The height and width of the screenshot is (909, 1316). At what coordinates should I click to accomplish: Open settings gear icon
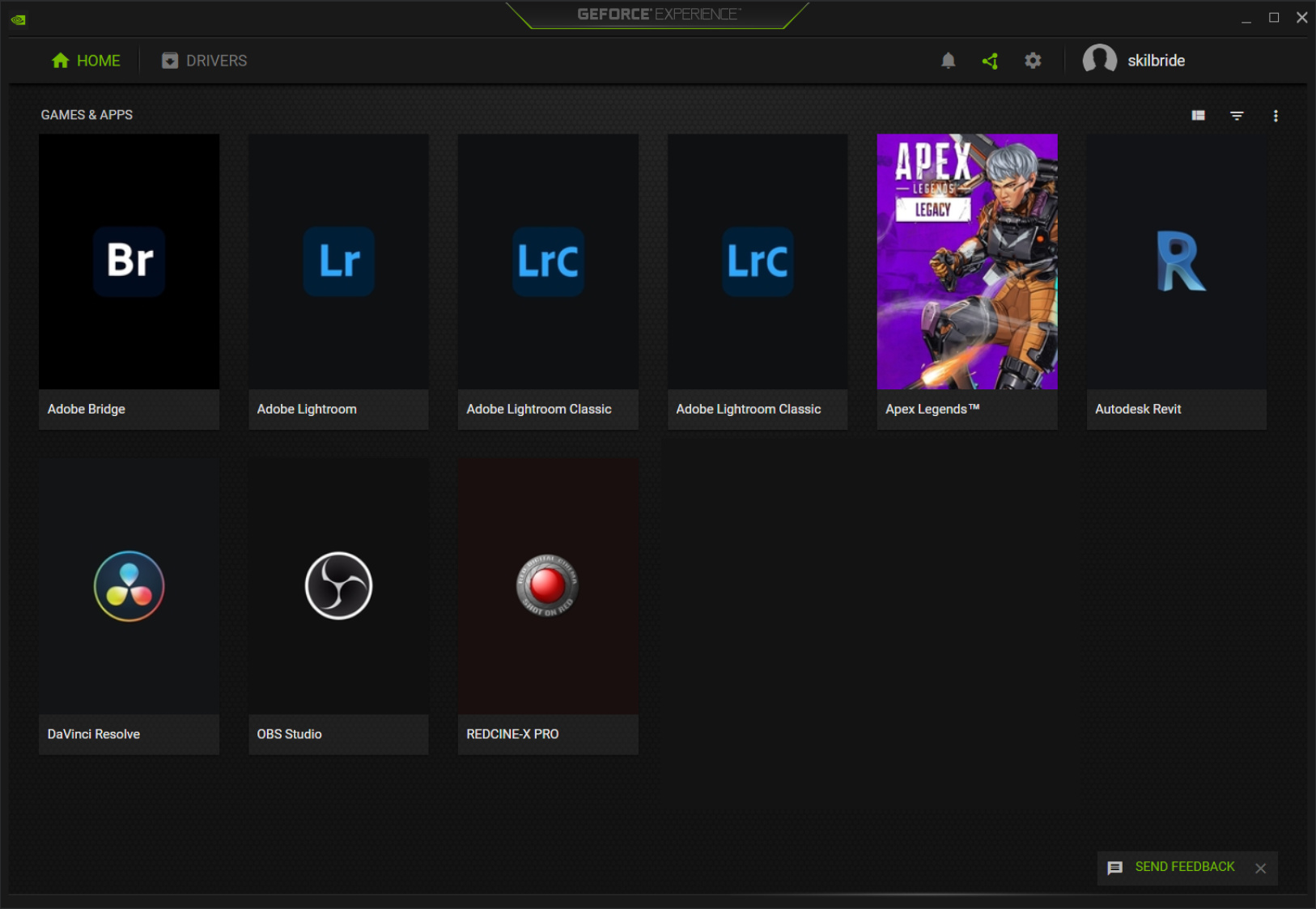(1033, 61)
